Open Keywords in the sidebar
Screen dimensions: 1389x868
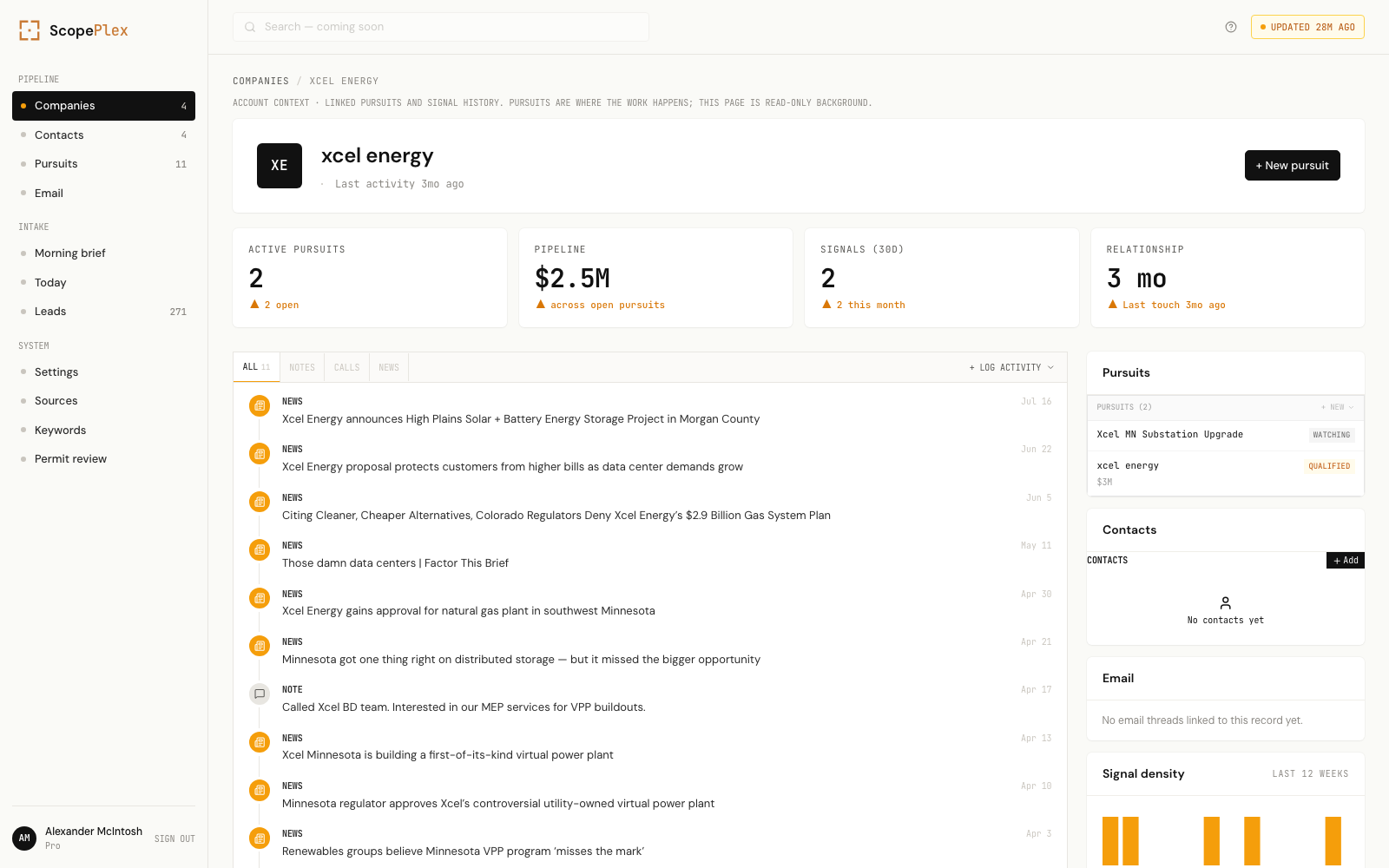tap(103, 431)
